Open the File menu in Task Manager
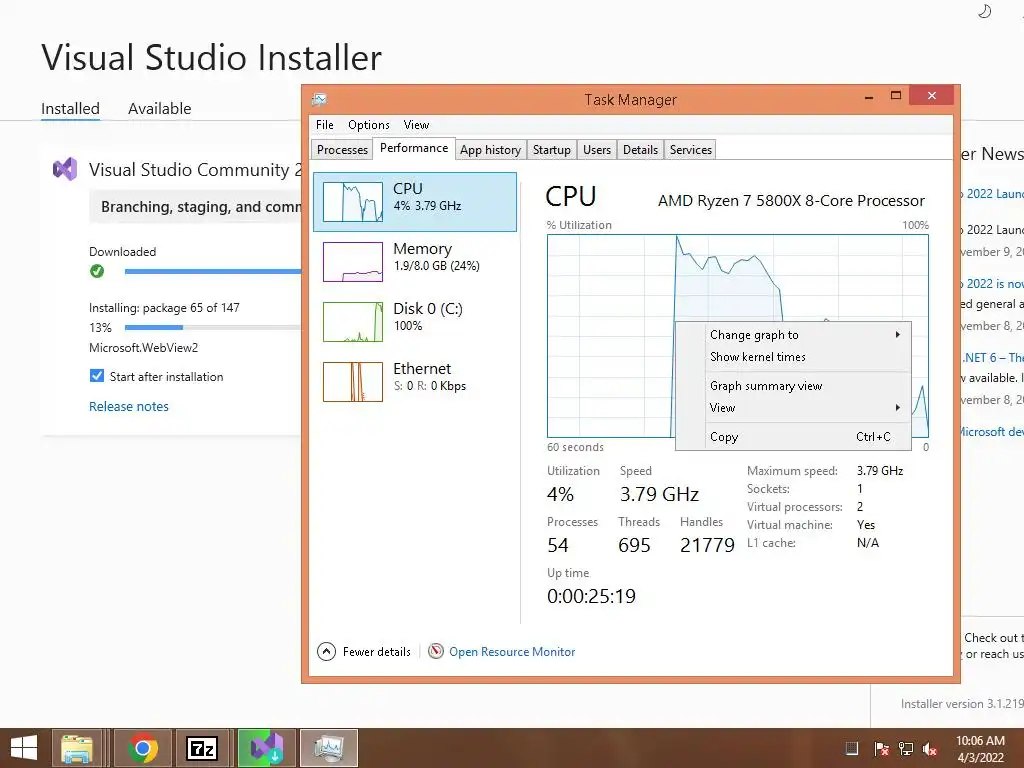The width and height of the screenshot is (1024, 768). coord(325,125)
